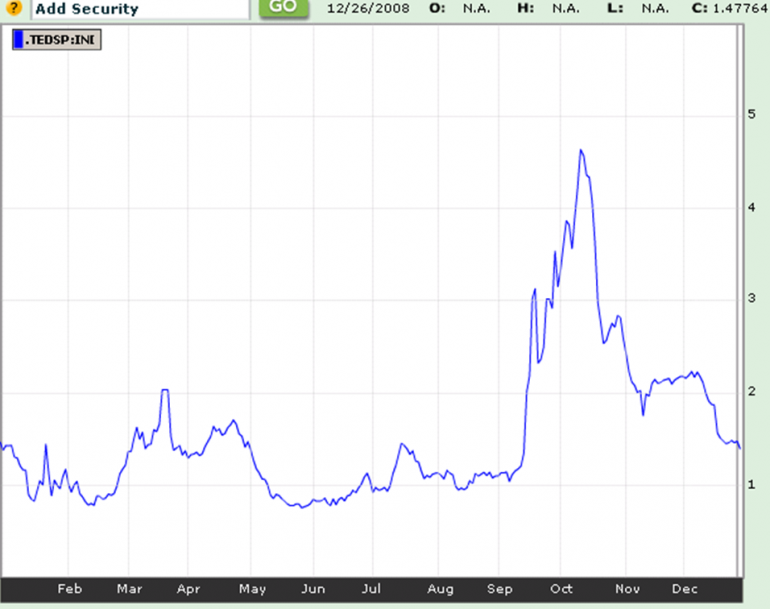The width and height of the screenshot is (770, 609).
Task: Click the yellow question mark help icon
Action: tap(13, 7)
